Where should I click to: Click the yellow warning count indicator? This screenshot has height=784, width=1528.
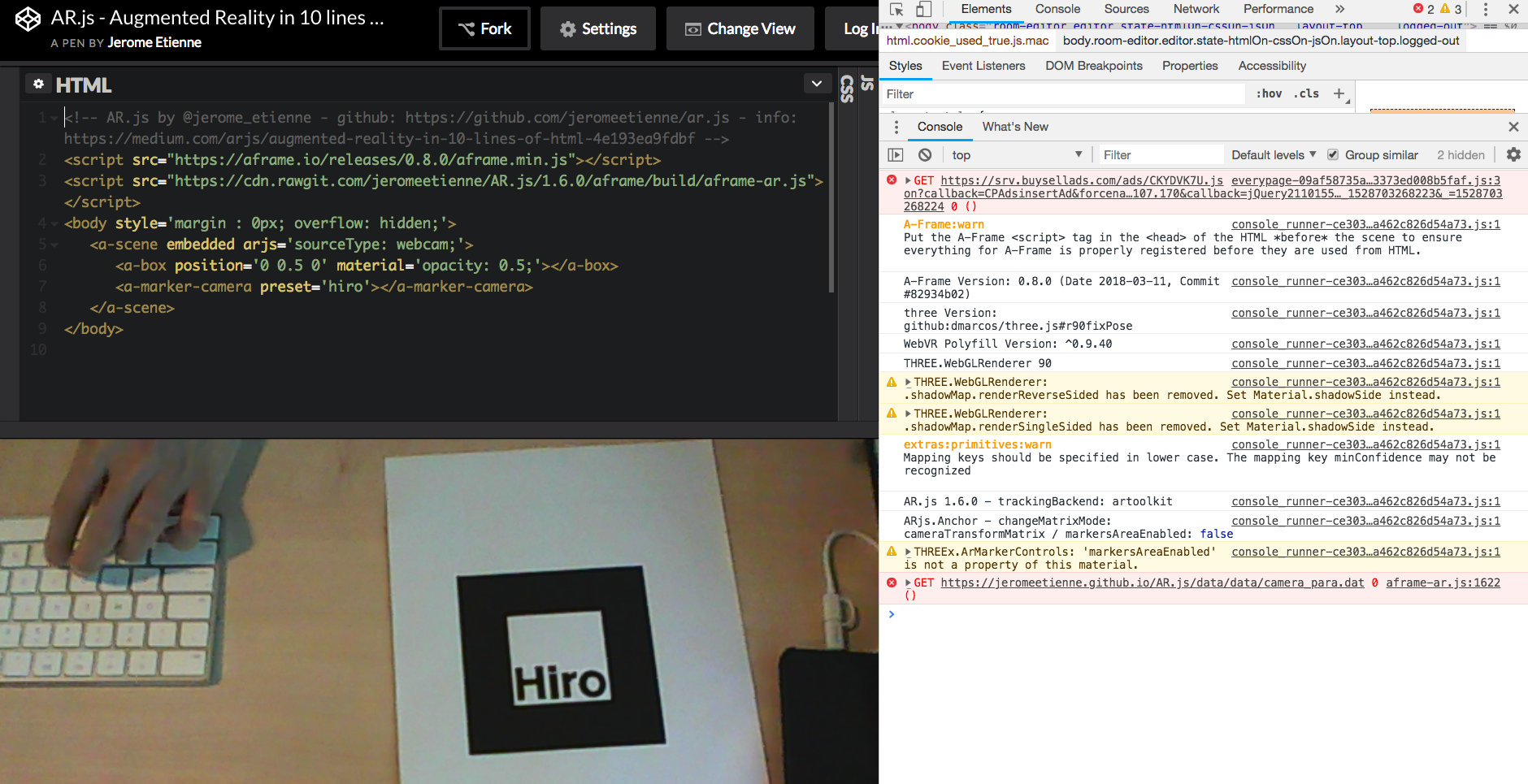pos(1451,9)
